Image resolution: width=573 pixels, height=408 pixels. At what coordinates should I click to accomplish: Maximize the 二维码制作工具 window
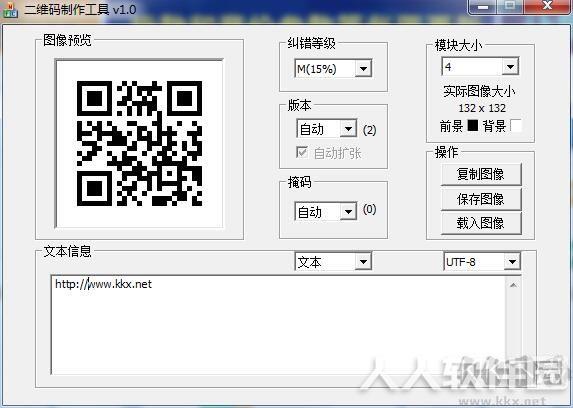[510, 6]
